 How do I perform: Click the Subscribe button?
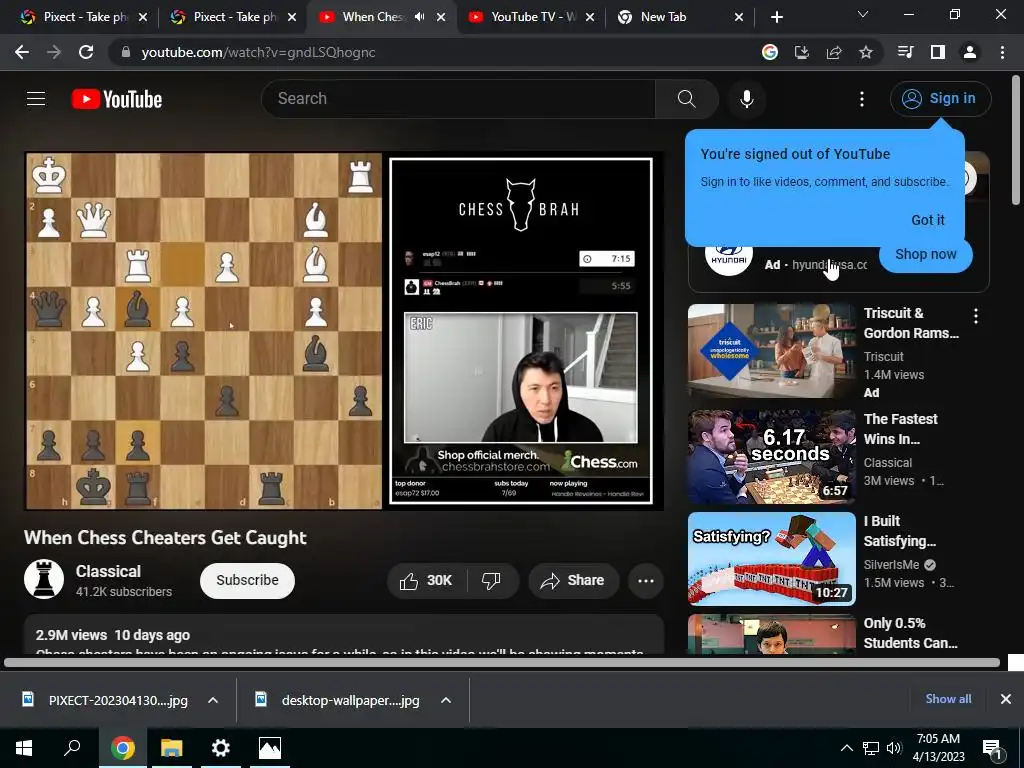[248, 581]
